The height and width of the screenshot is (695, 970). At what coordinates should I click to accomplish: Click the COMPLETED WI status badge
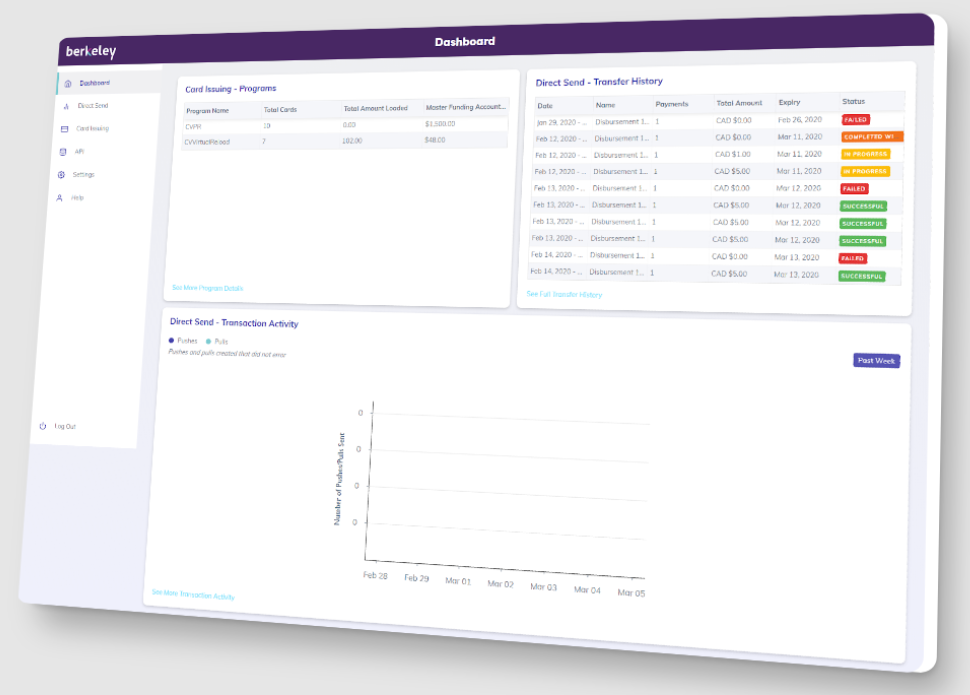click(x=873, y=137)
